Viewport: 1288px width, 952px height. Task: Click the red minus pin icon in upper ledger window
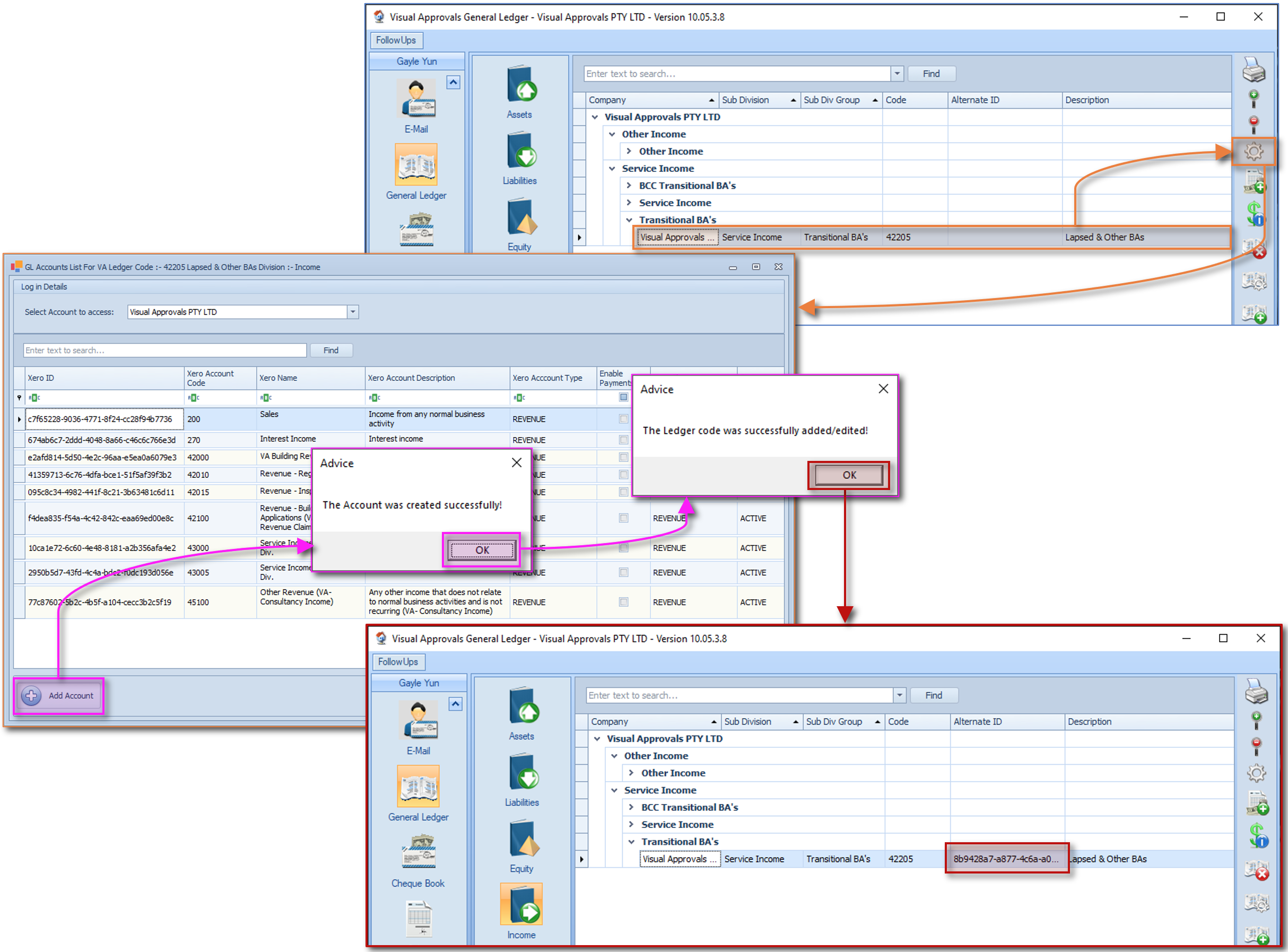[1254, 125]
